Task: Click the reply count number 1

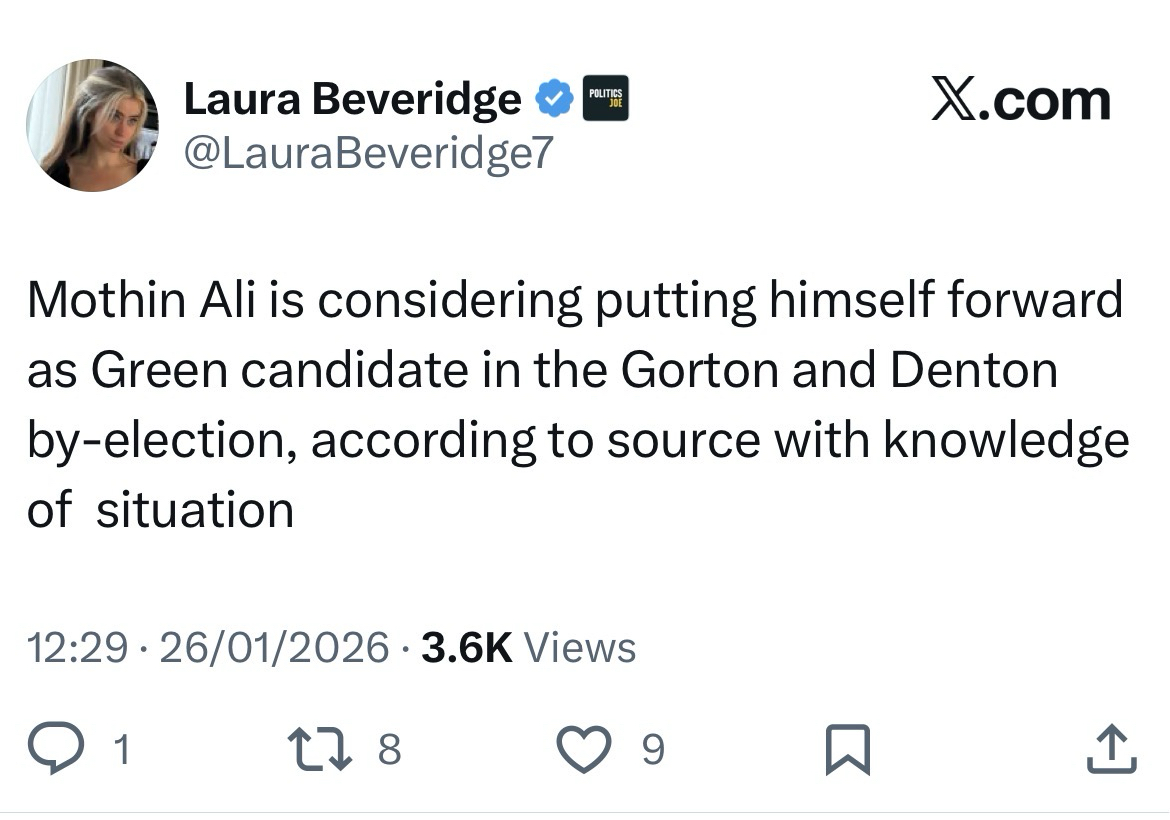Action: pyautogui.click(x=120, y=750)
